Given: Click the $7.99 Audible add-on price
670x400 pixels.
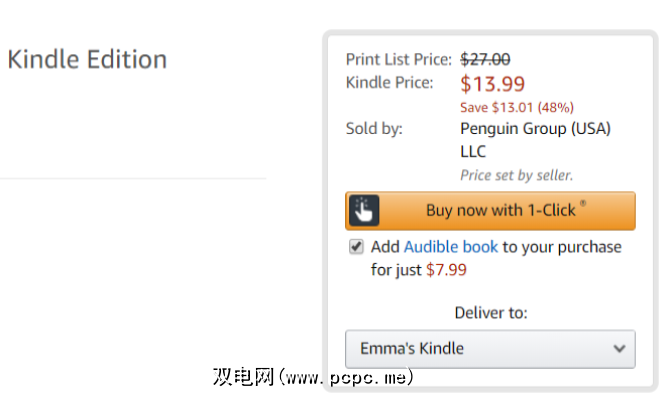Looking at the screenshot, I should click(446, 269).
